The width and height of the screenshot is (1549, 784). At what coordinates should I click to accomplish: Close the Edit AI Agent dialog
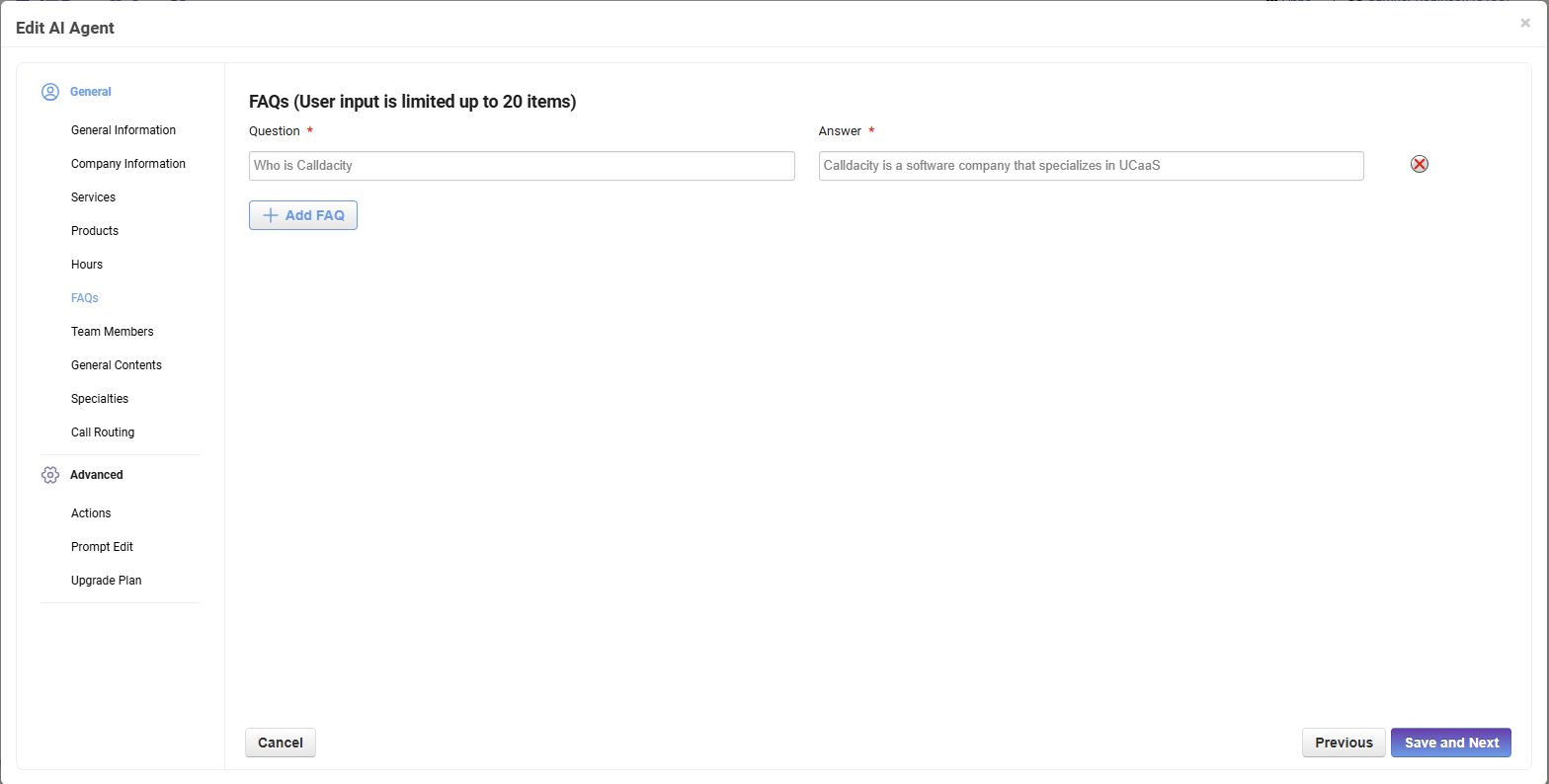[x=1524, y=23]
